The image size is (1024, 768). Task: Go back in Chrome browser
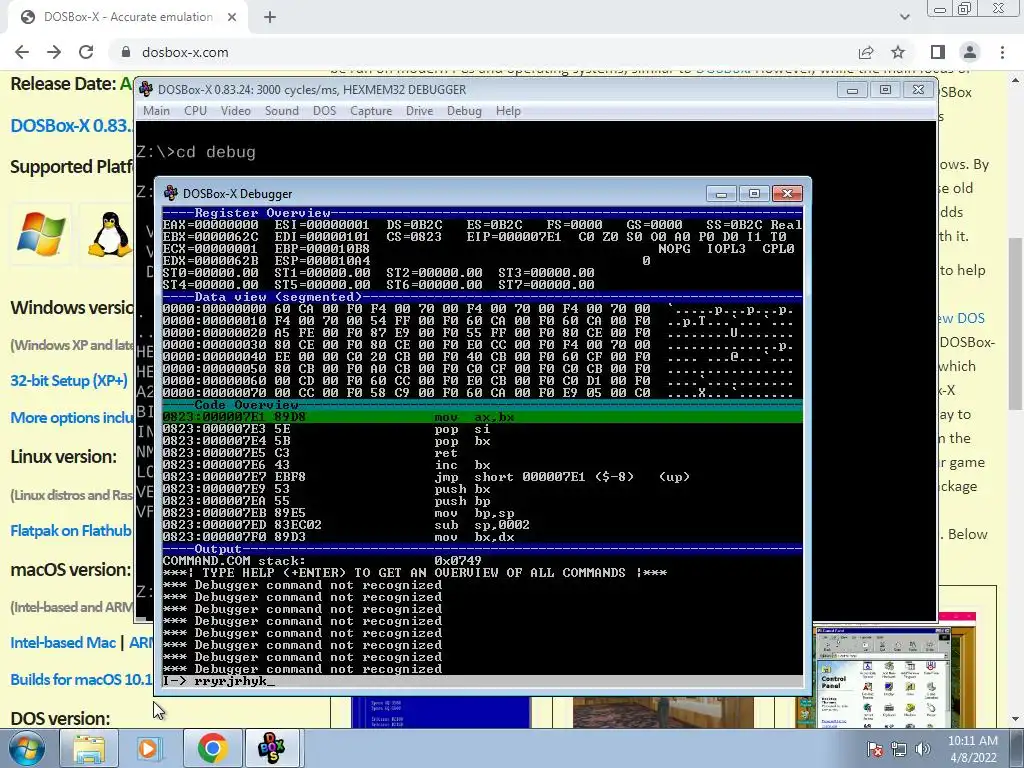[22, 52]
